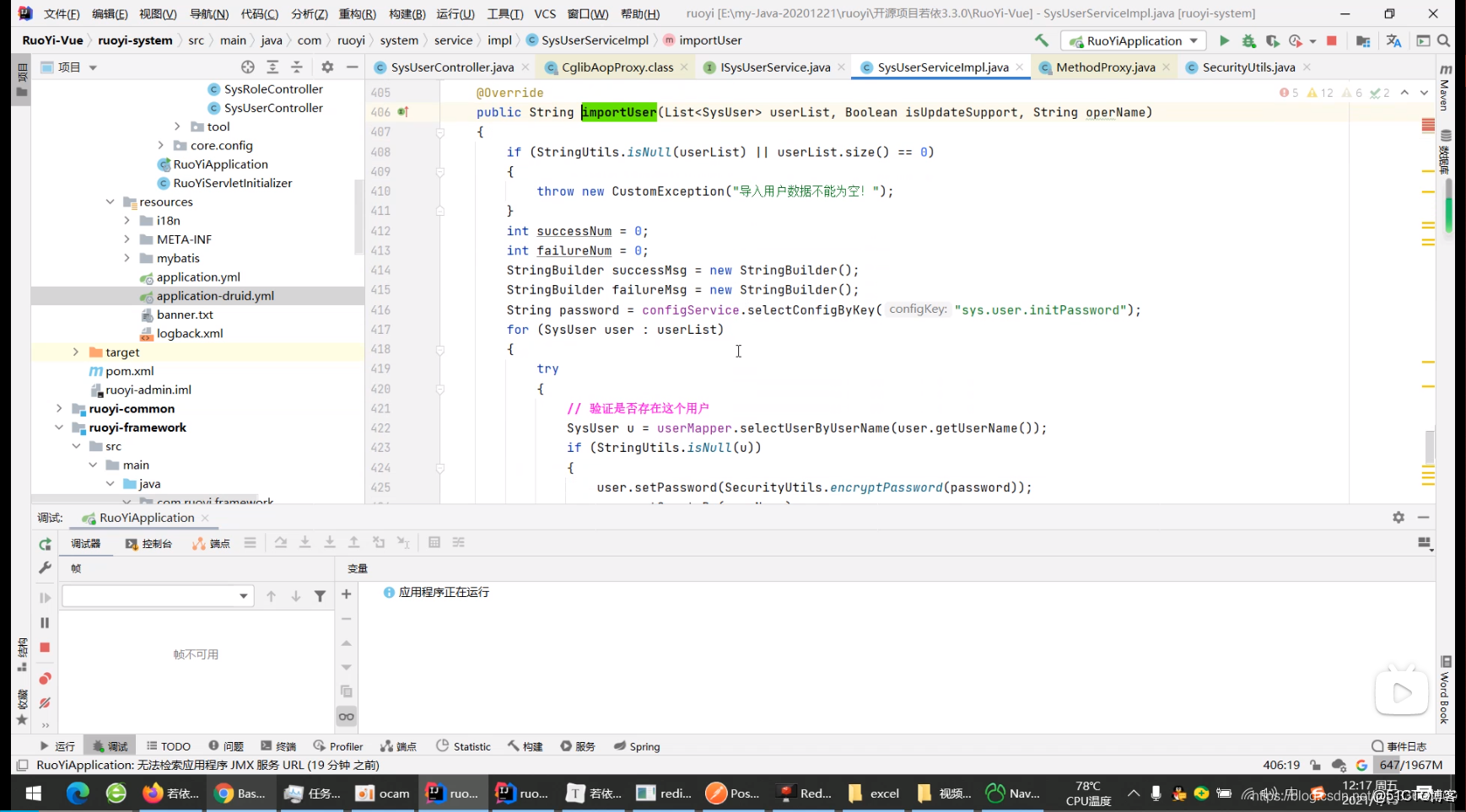The width and height of the screenshot is (1466, 812).
Task: Switch to the 控制台 console tab
Action: [148, 543]
